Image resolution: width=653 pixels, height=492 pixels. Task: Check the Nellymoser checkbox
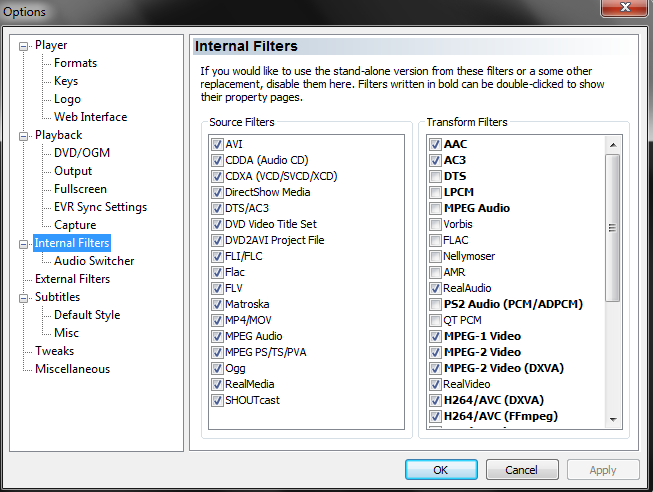435,256
